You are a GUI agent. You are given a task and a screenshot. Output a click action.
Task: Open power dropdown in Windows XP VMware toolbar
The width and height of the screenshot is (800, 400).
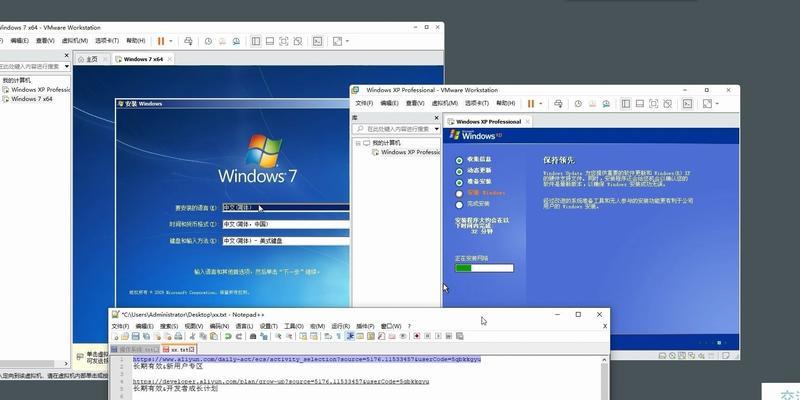[x=540, y=104]
